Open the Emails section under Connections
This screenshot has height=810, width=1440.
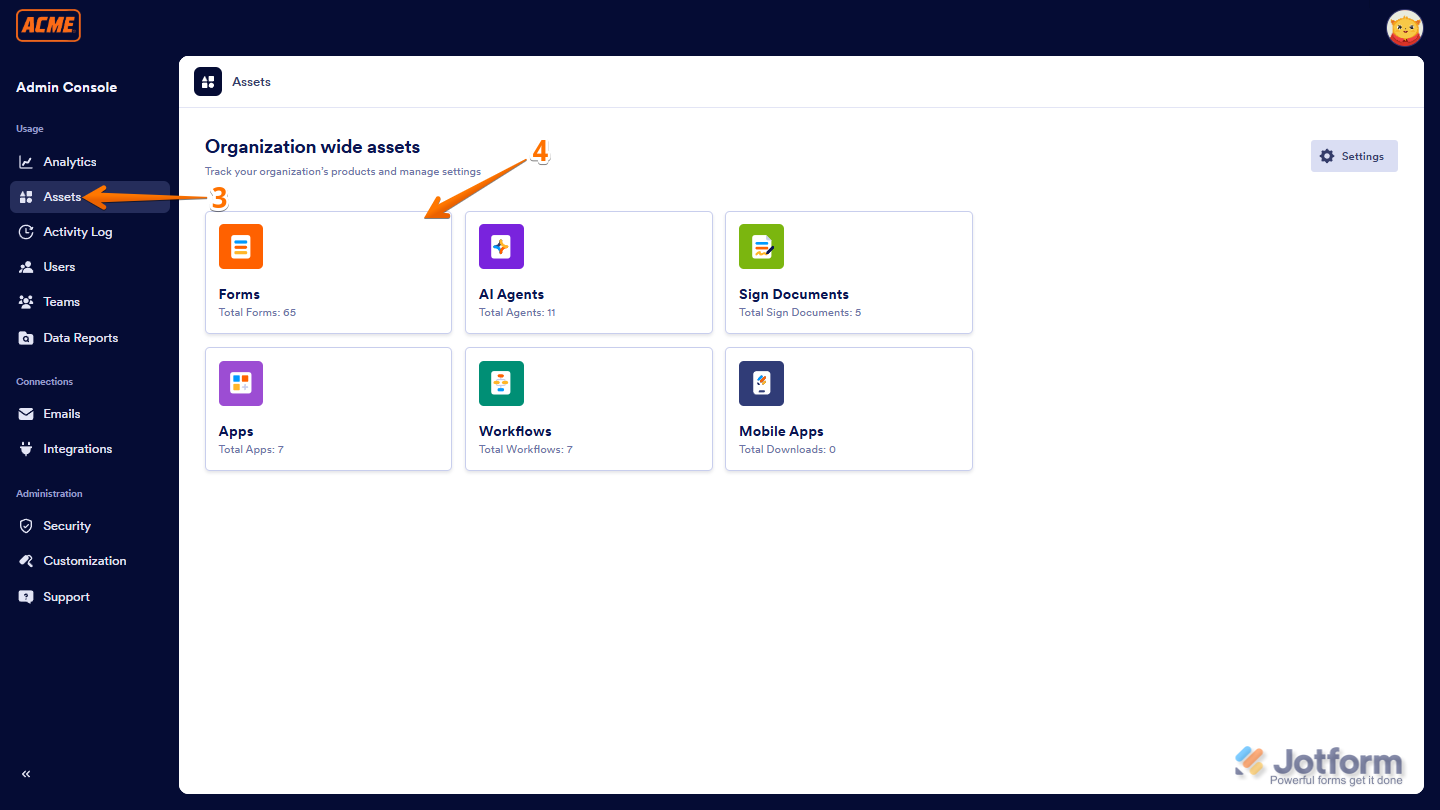[x=27, y=413]
